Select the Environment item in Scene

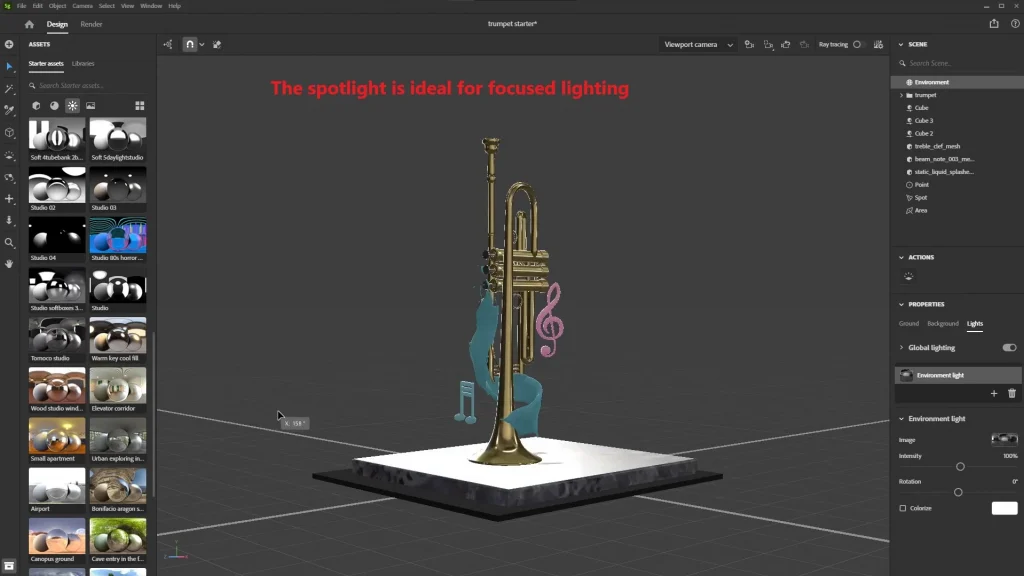[x=957, y=82]
